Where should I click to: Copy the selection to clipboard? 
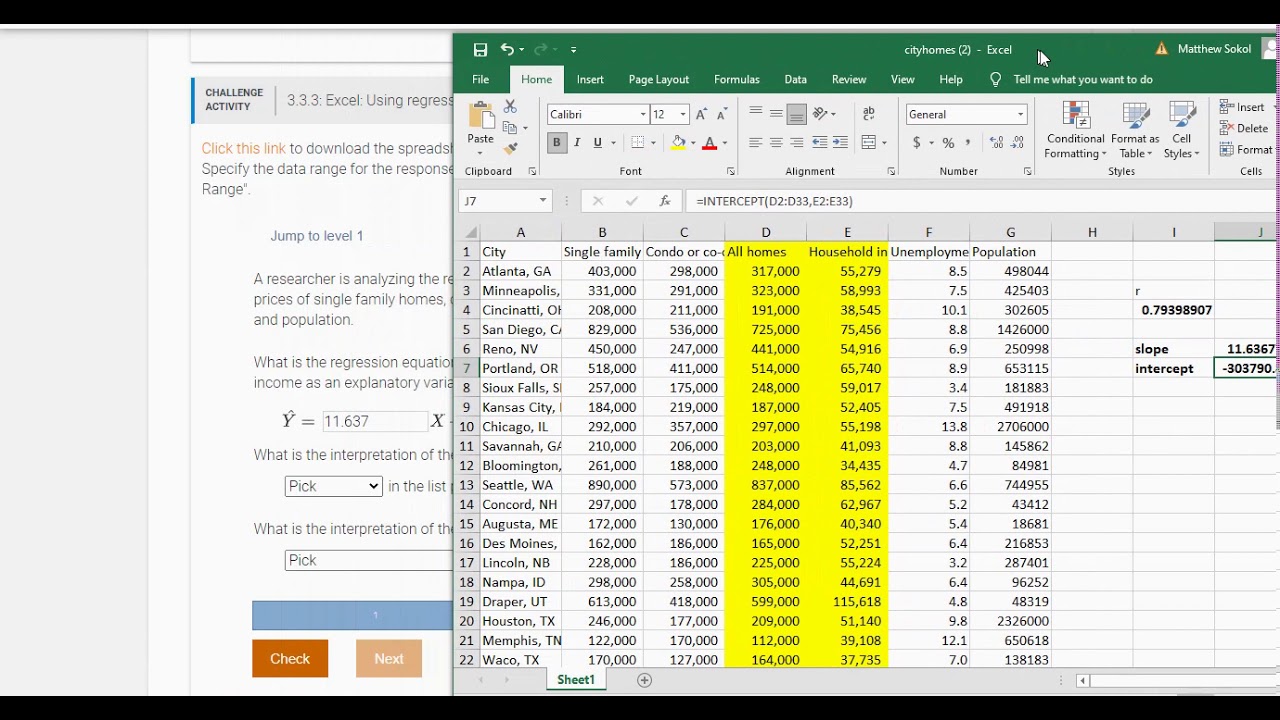click(x=510, y=128)
